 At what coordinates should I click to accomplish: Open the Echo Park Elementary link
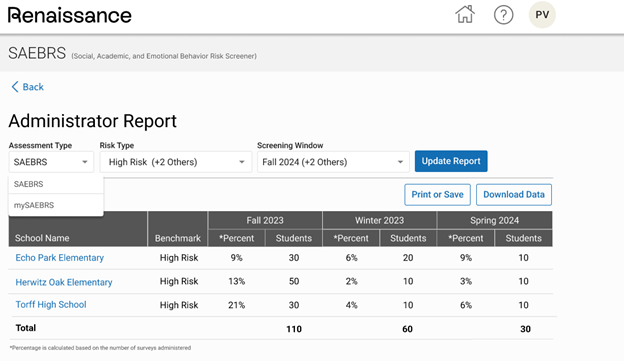click(x=60, y=258)
